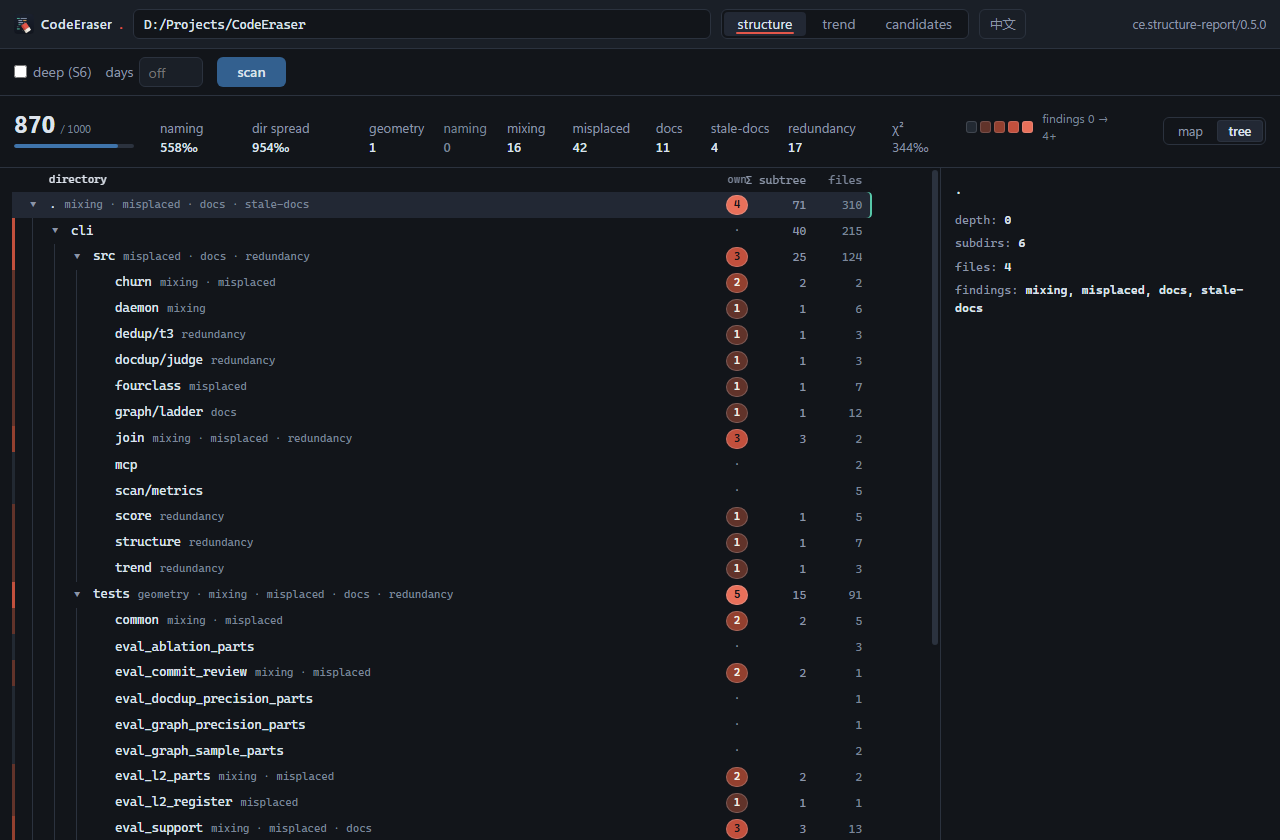Select the fourclass directory row
This screenshot has height=840, width=1280.
(x=440, y=387)
